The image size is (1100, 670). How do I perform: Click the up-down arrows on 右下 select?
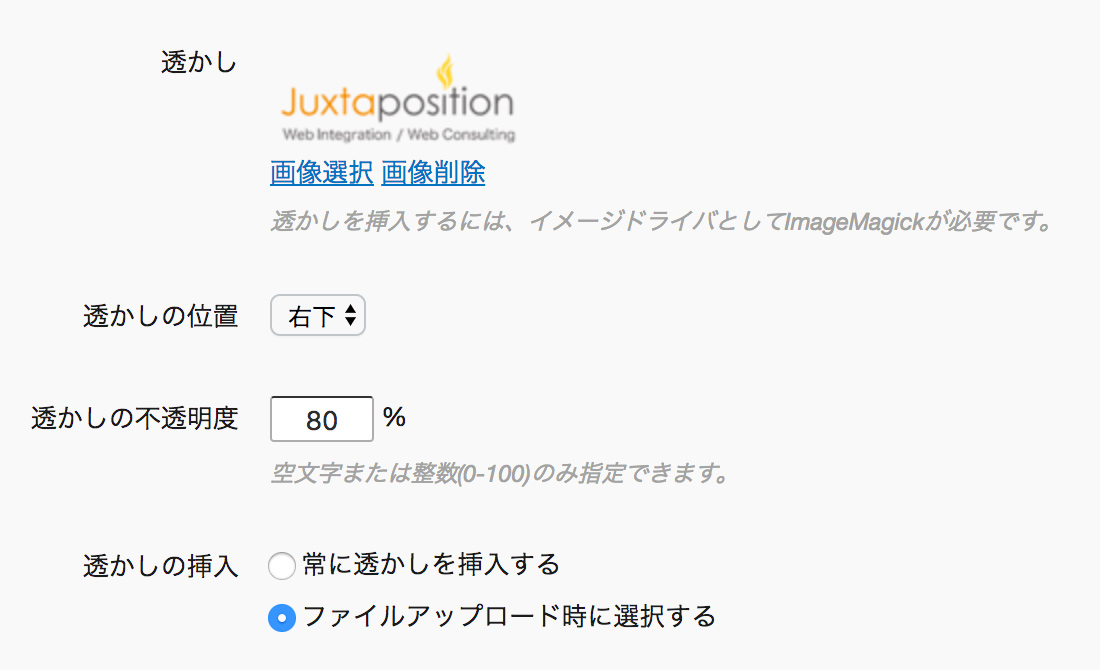tap(351, 316)
